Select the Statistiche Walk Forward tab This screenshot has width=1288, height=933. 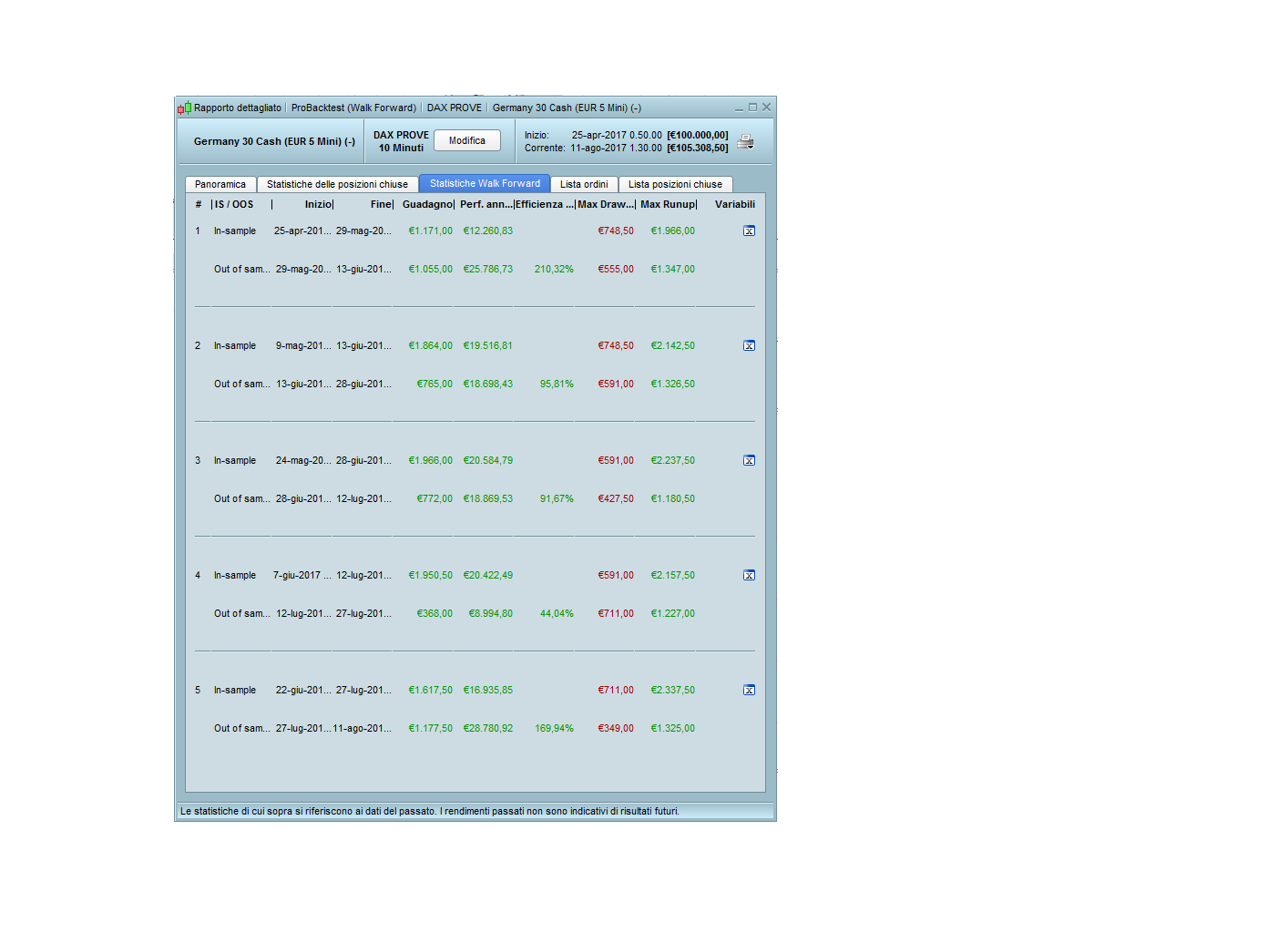point(485,183)
